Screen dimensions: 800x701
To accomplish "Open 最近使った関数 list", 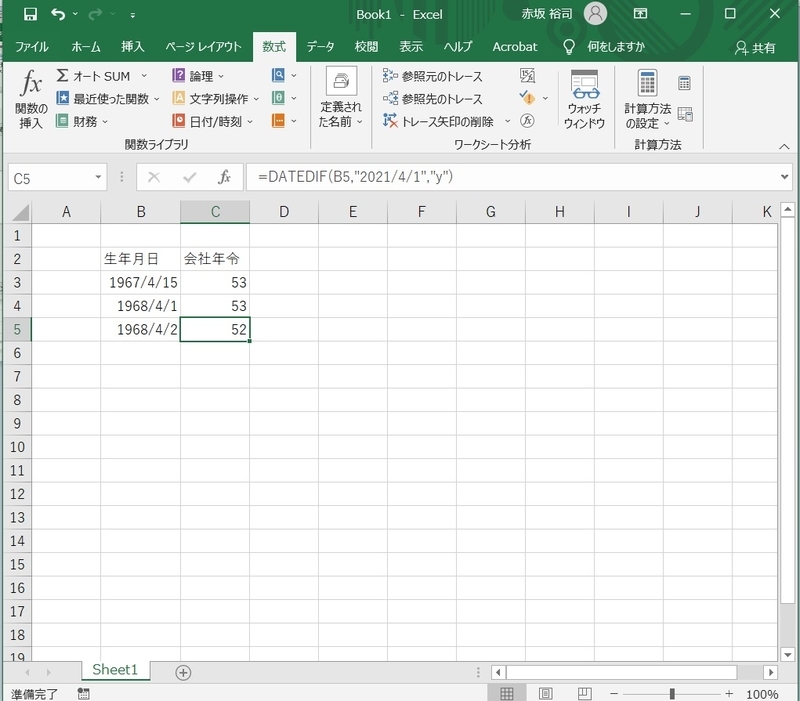I will (x=107, y=98).
